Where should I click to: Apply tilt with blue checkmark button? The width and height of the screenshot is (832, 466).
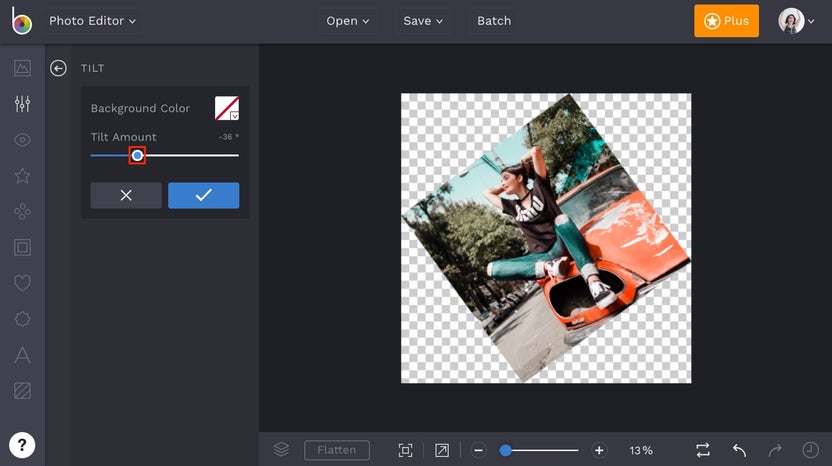pos(203,195)
